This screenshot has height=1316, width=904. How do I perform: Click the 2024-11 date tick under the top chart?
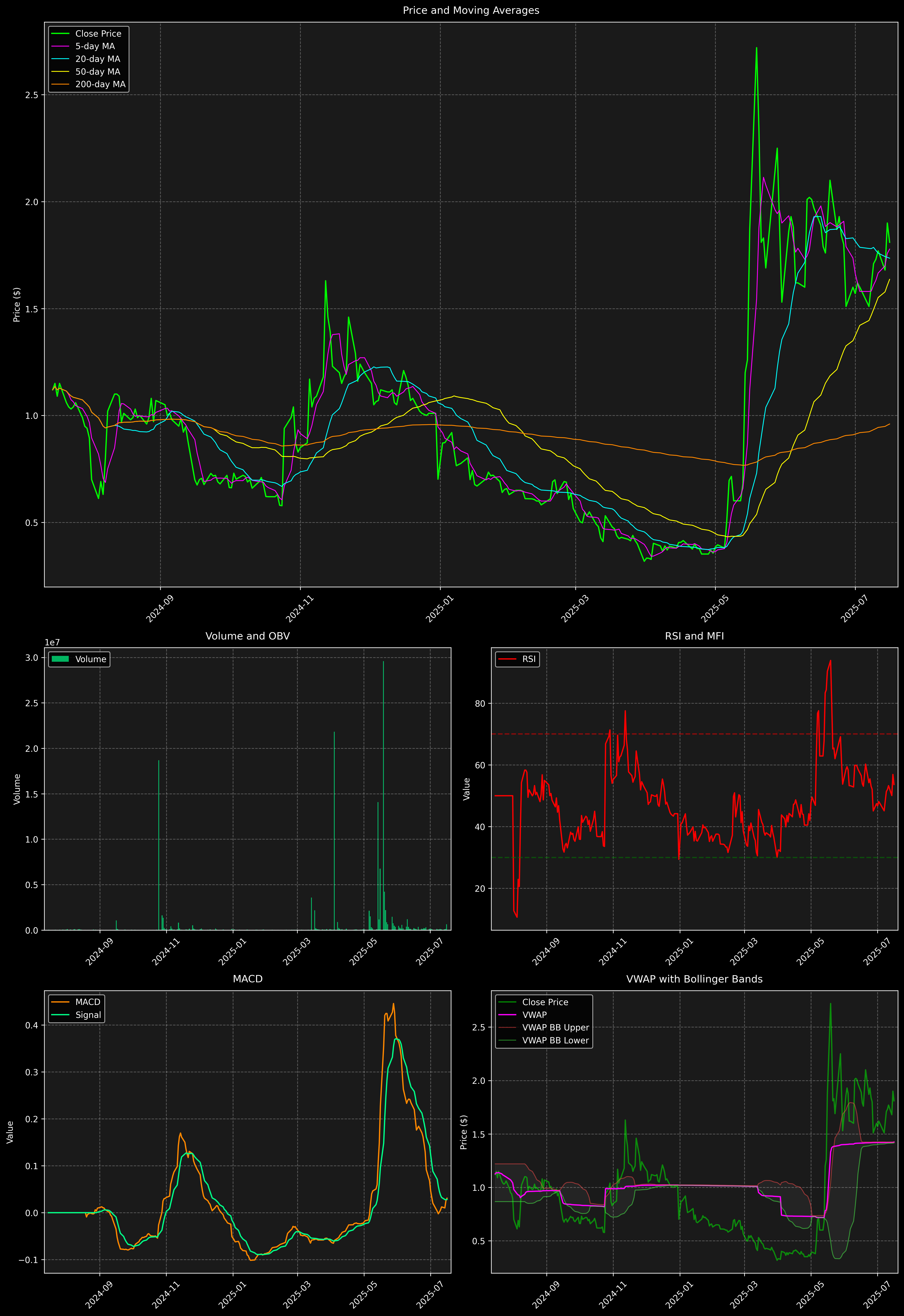click(x=300, y=608)
